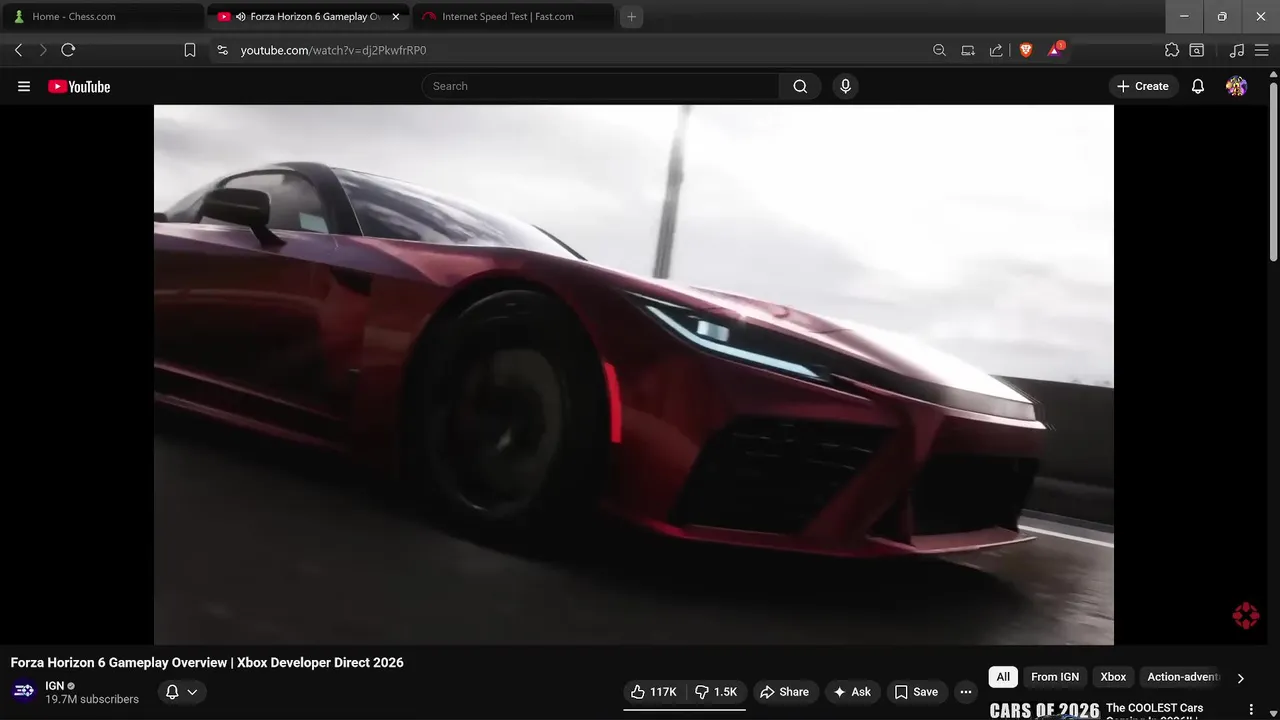The image size is (1280, 720).
Task: Close the Forza Horizon 6 tab
Action: pos(395,17)
